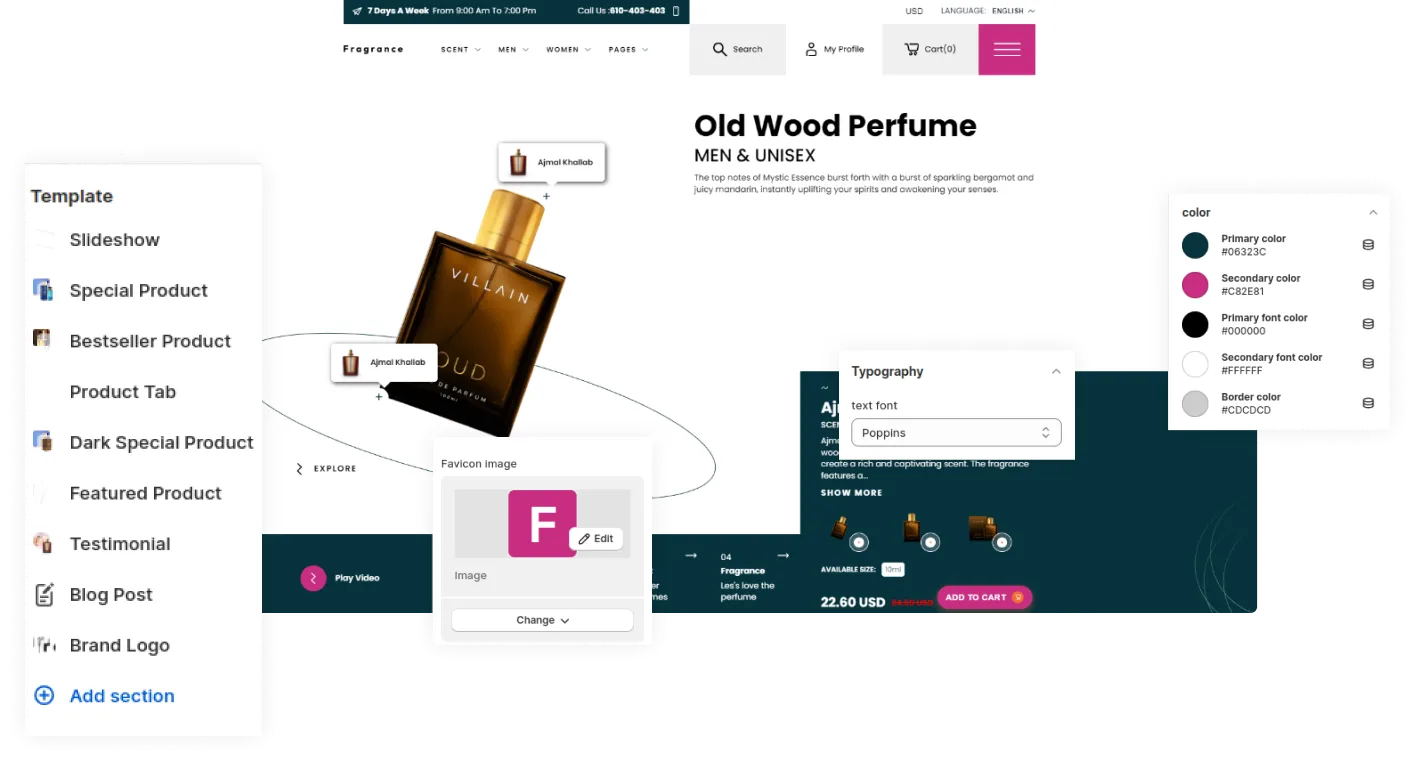The image size is (1417, 761).
Task: Click the pink F favicon image
Action: pos(542,523)
